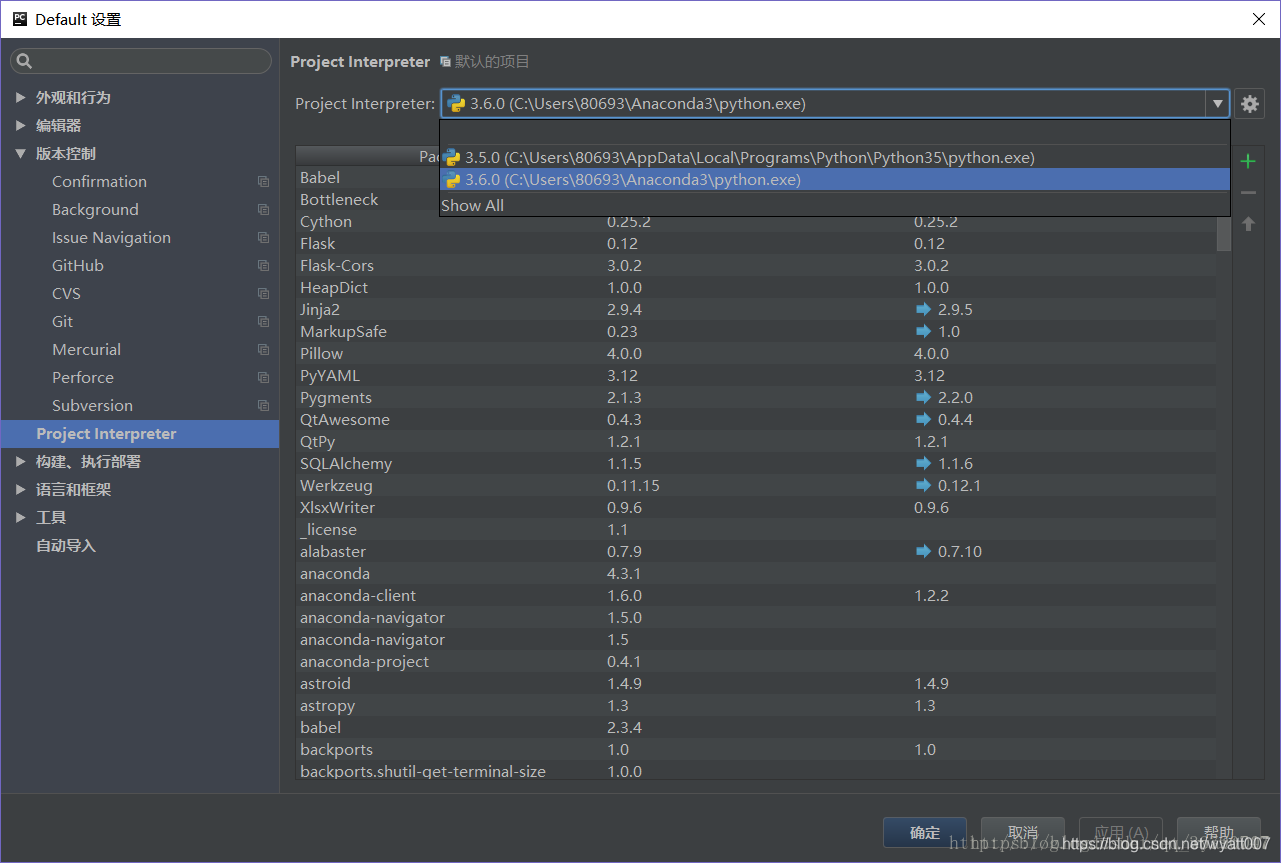The image size is (1281, 863).
Task: Open the GitHub settings page
Action: (78, 266)
